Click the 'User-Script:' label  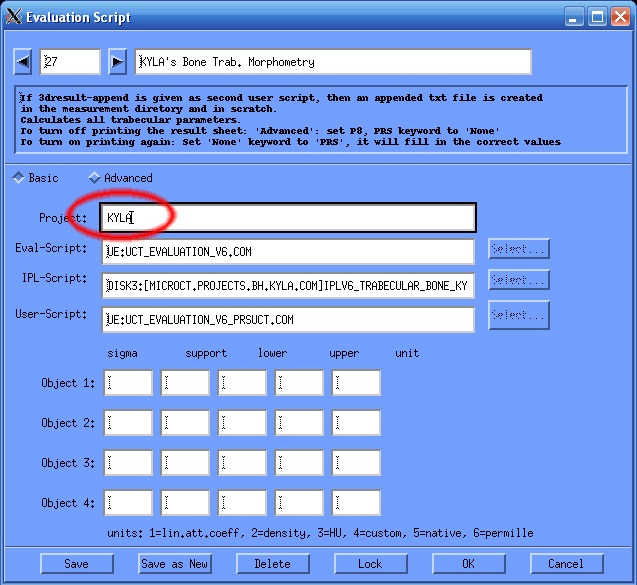click(x=51, y=314)
